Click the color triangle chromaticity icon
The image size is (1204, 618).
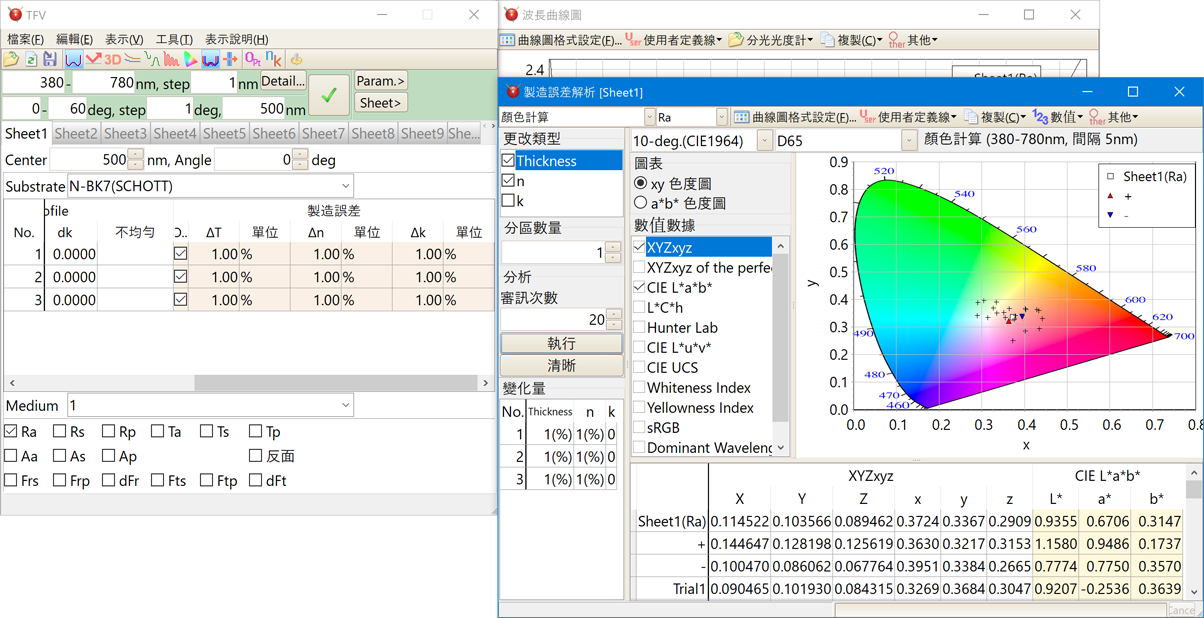pos(190,60)
